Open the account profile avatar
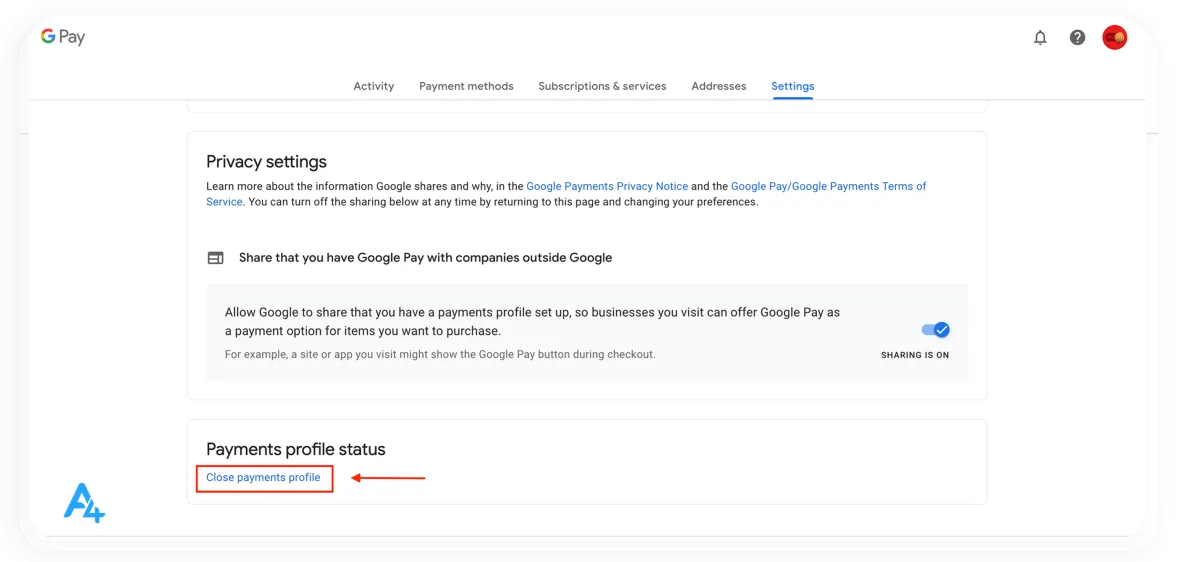This screenshot has height=562, width=1177. point(1114,38)
